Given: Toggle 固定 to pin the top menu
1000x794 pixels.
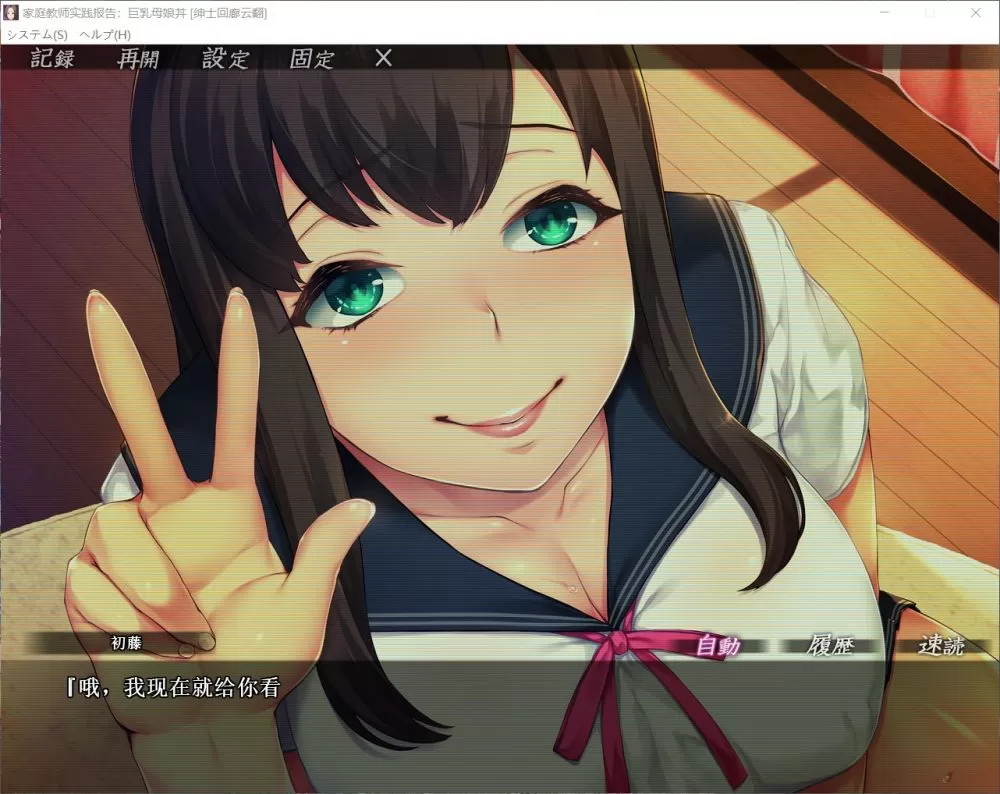Looking at the screenshot, I should [312, 58].
